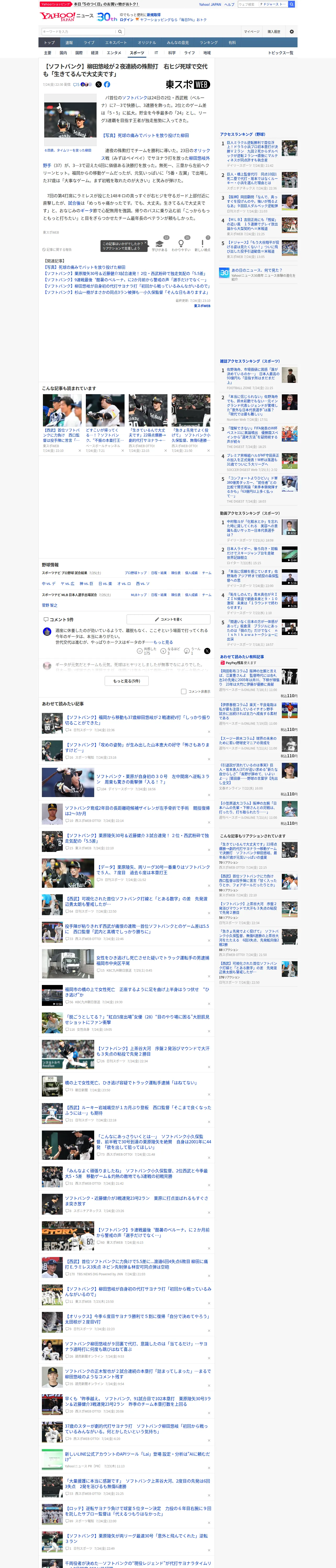Click 記事に関する報告 report link

[57, 250]
